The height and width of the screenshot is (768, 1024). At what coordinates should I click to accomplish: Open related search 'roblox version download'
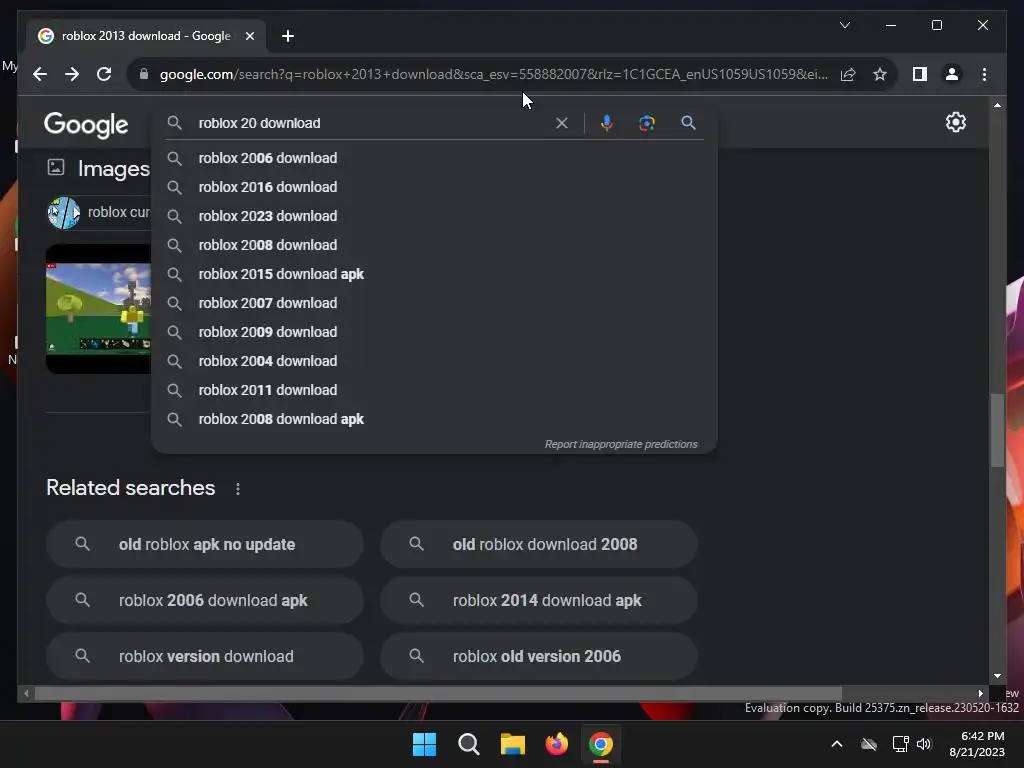coord(204,656)
